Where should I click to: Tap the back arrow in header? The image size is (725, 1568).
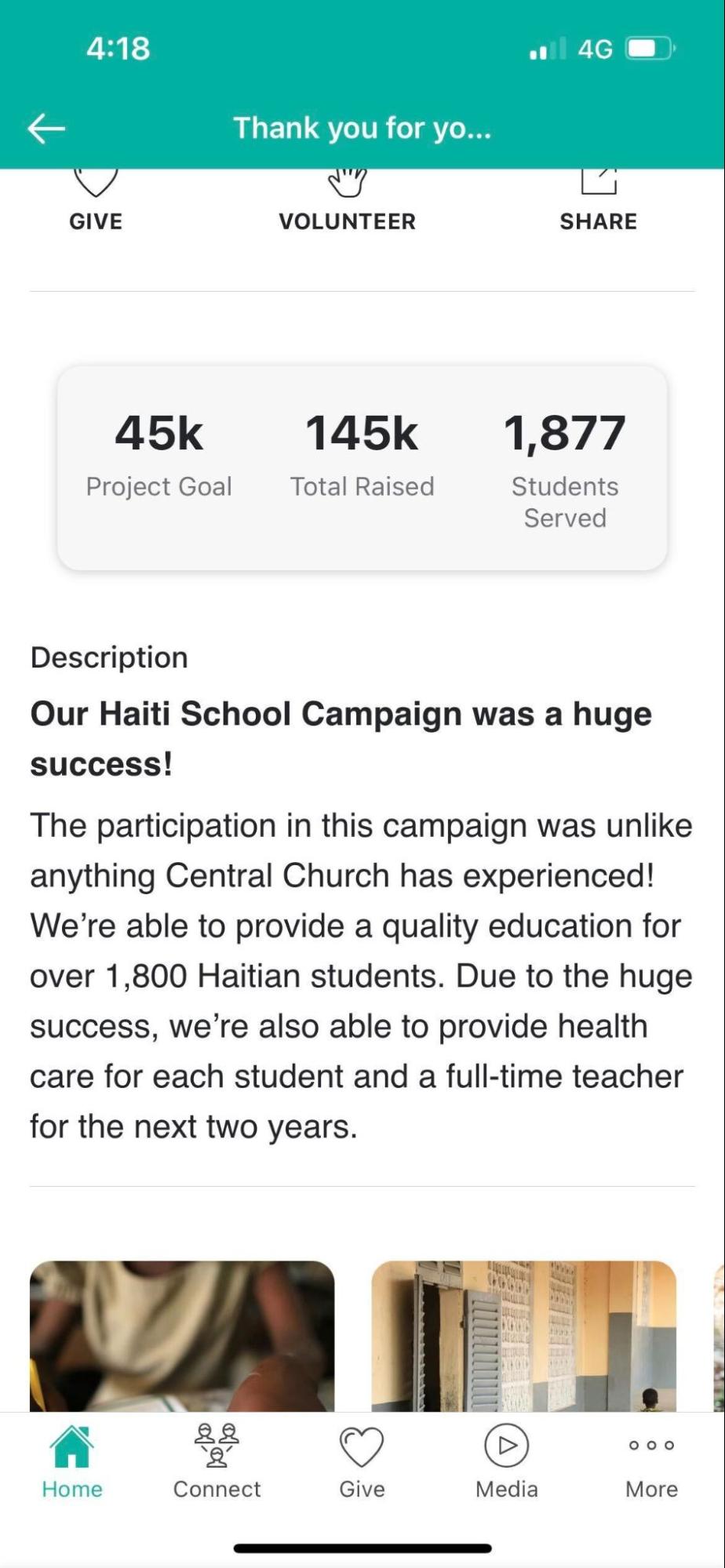pyautogui.click(x=46, y=128)
